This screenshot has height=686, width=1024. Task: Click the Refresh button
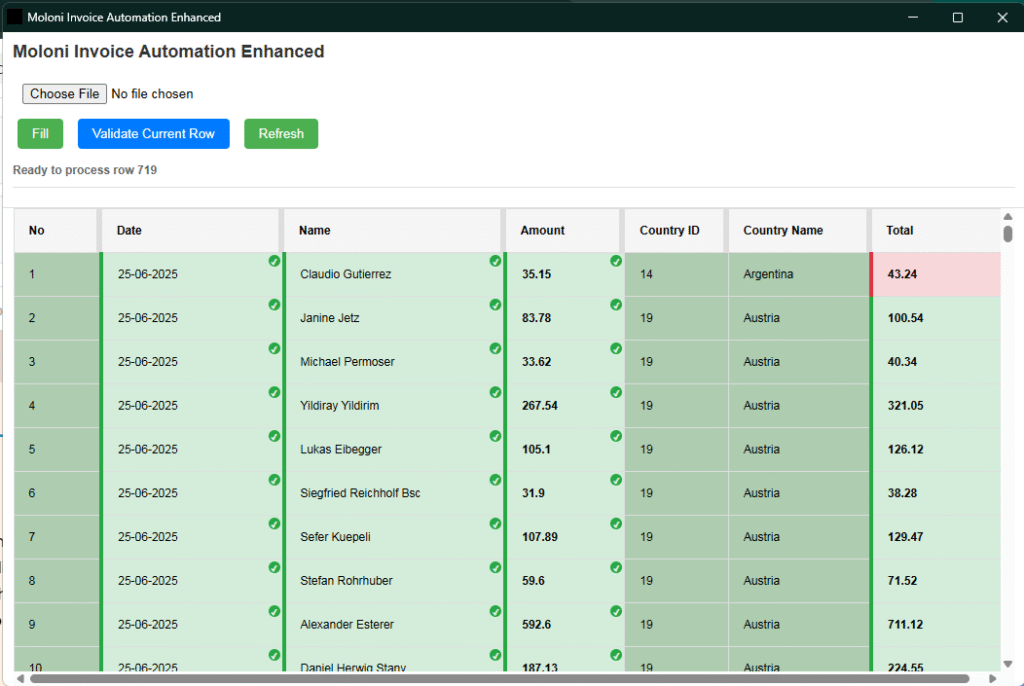[281, 133]
